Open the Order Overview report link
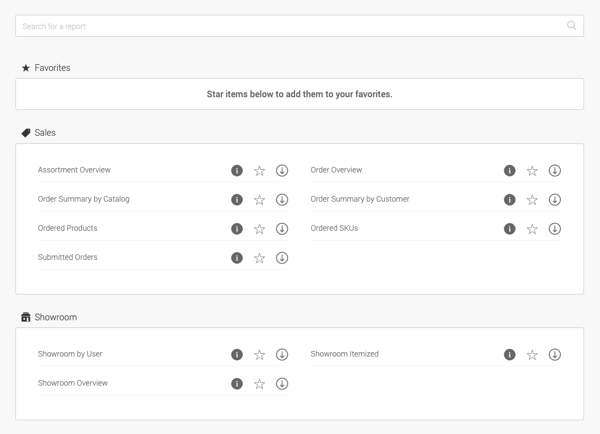 pos(336,170)
